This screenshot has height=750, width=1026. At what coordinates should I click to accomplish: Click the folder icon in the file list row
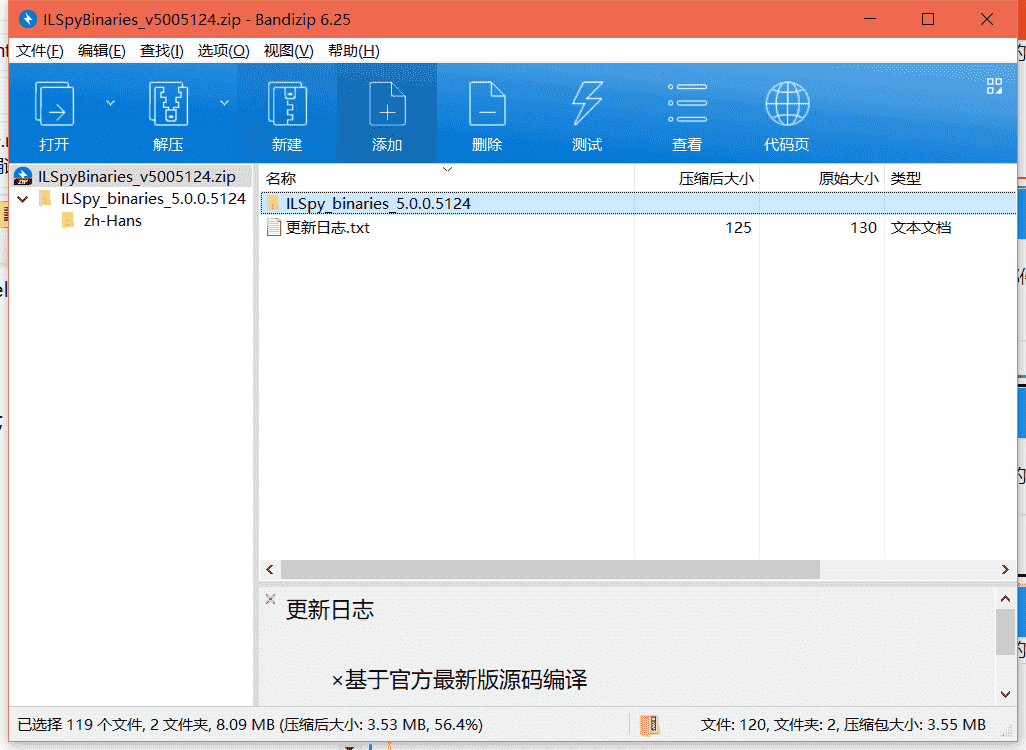[x=273, y=204]
